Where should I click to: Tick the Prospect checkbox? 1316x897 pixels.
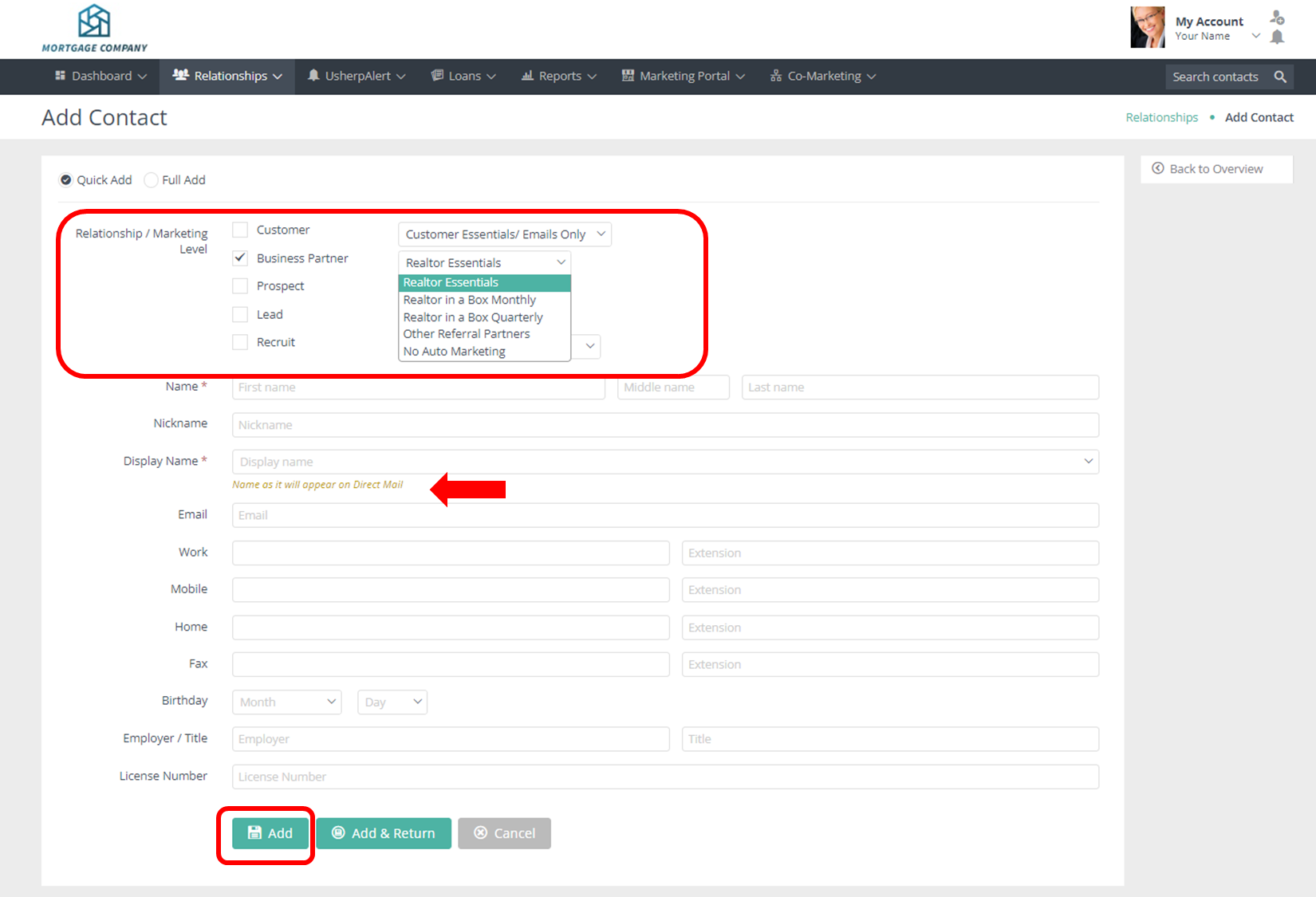[x=240, y=286]
